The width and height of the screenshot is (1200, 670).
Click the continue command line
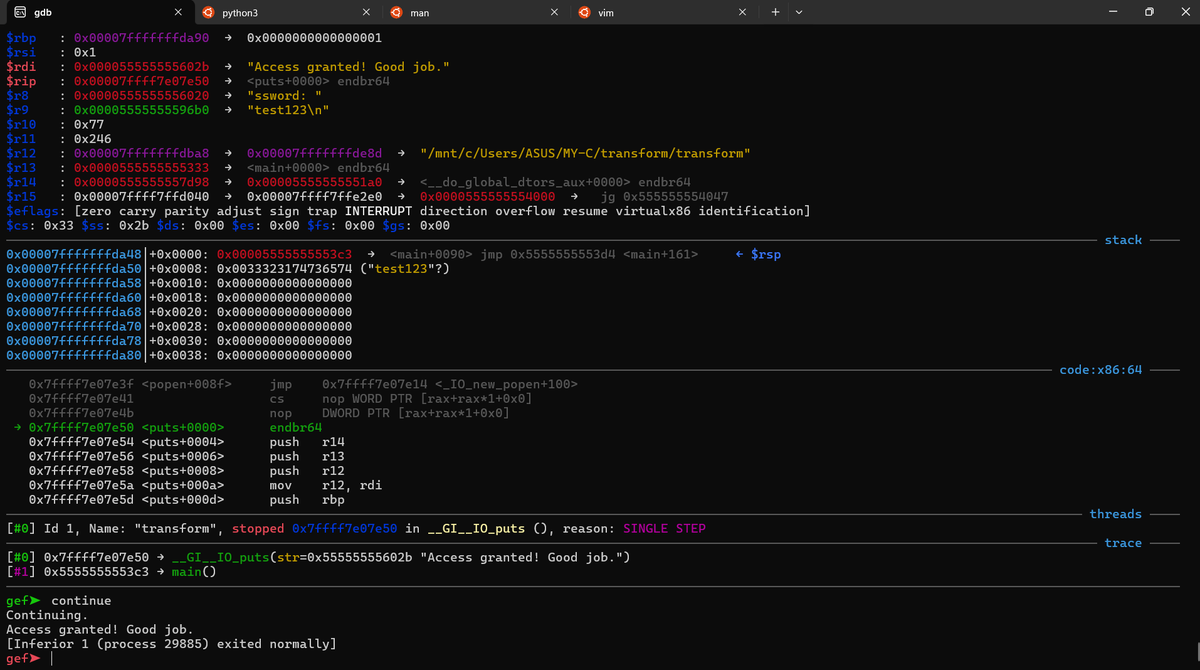[x=59, y=601]
